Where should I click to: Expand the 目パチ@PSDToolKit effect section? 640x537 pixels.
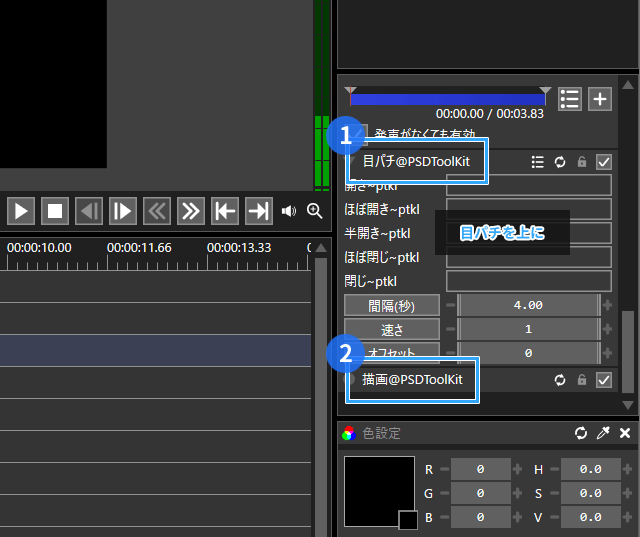pos(352,161)
